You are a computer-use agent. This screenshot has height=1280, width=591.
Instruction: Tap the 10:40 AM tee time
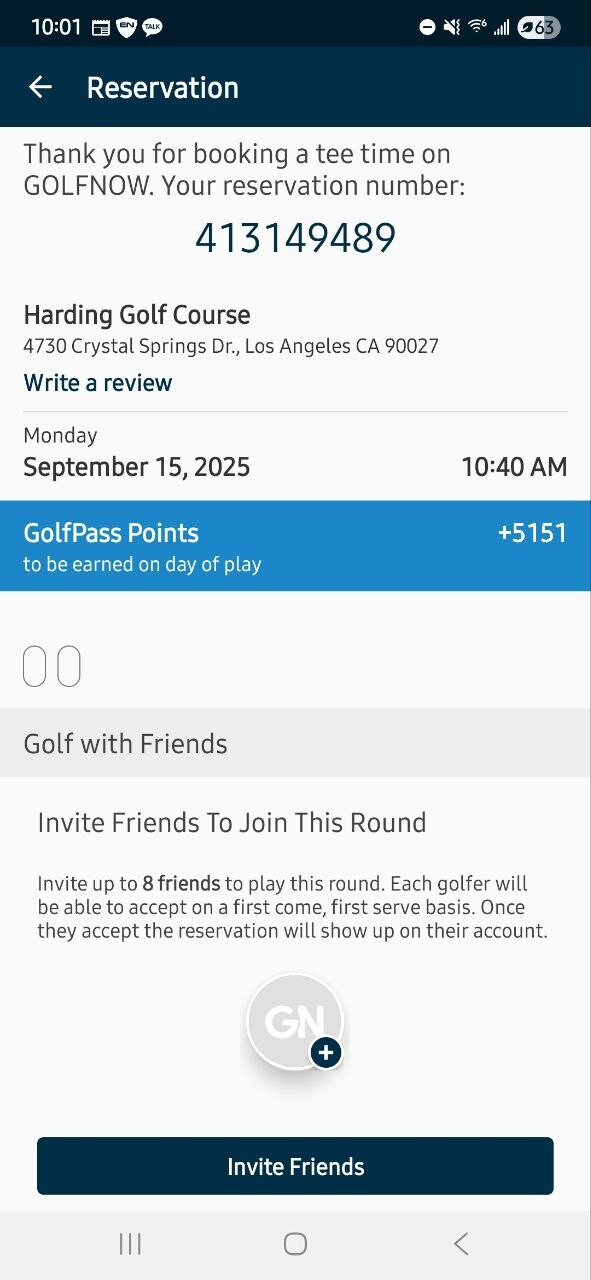[x=514, y=467]
